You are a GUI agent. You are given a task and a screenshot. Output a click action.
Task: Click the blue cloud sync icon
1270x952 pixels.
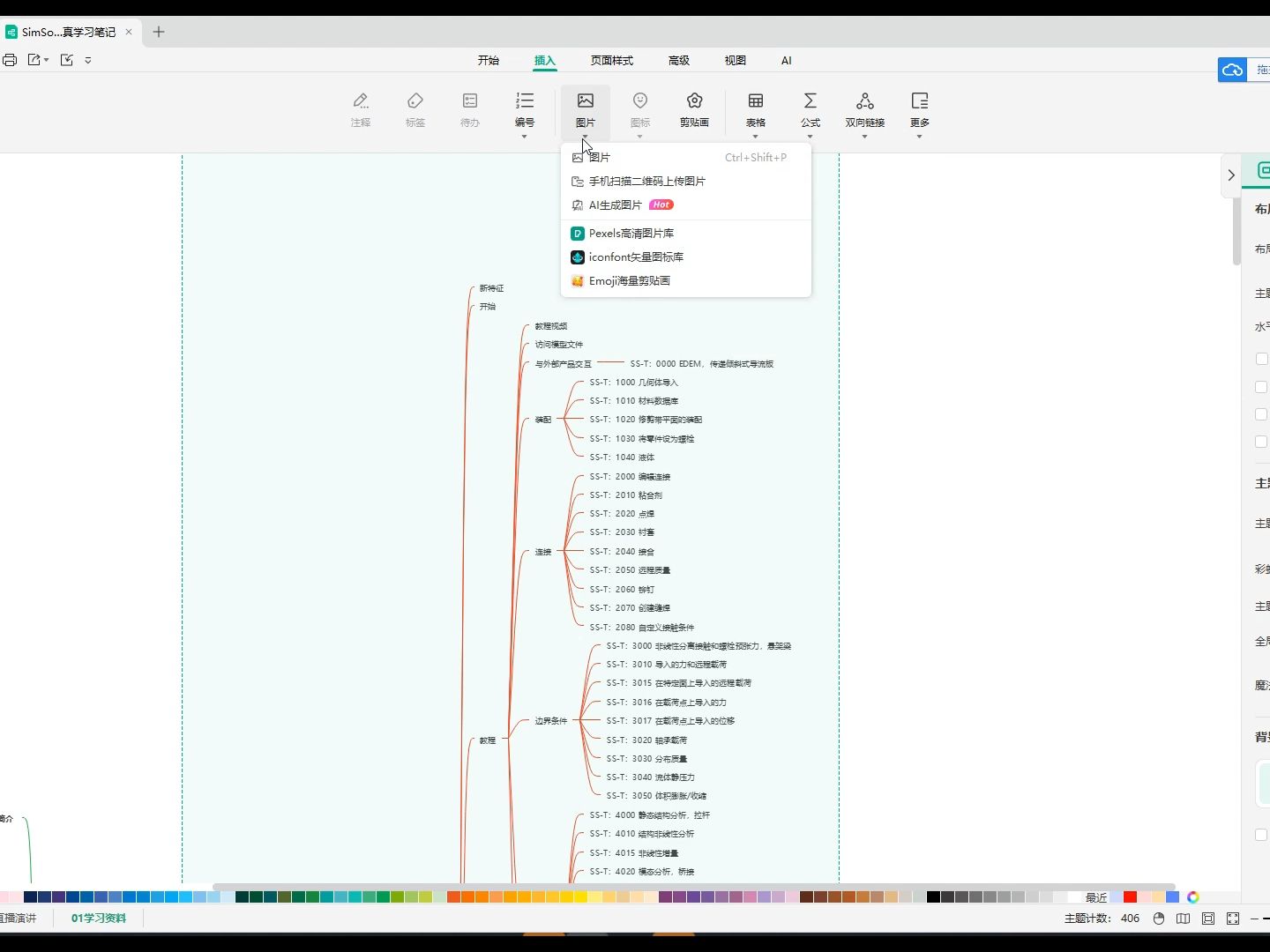coord(1233,70)
